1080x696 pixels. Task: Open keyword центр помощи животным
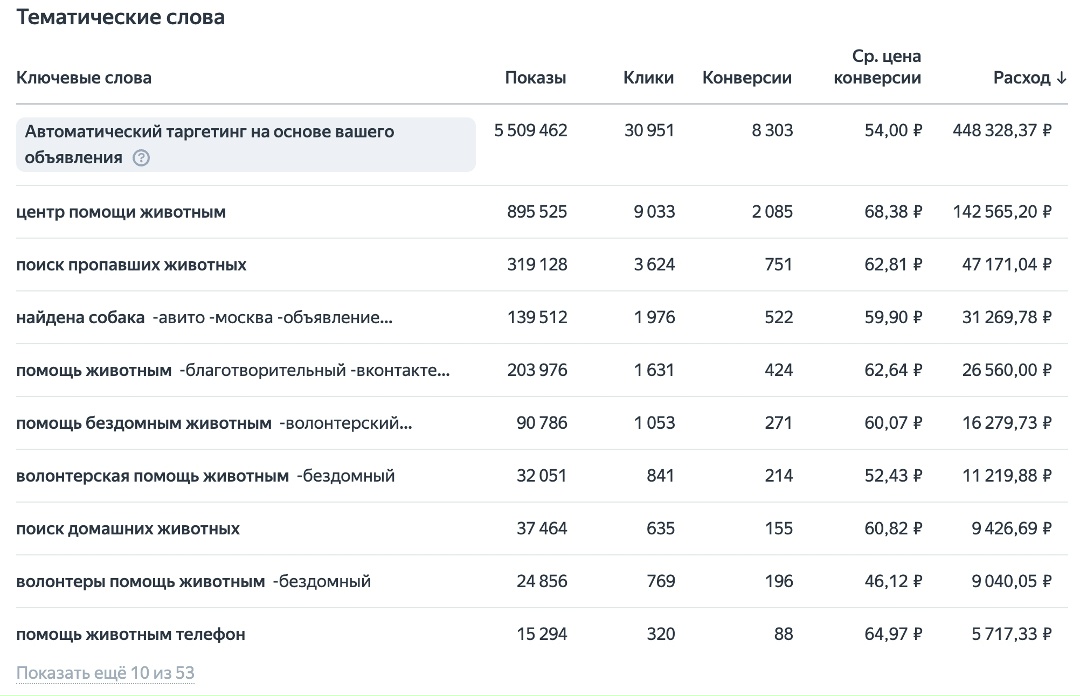click(x=121, y=212)
